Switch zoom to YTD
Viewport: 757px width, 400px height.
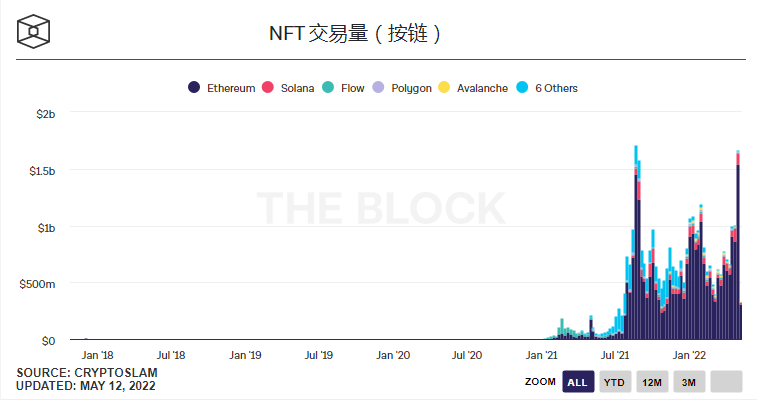(x=614, y=382)
